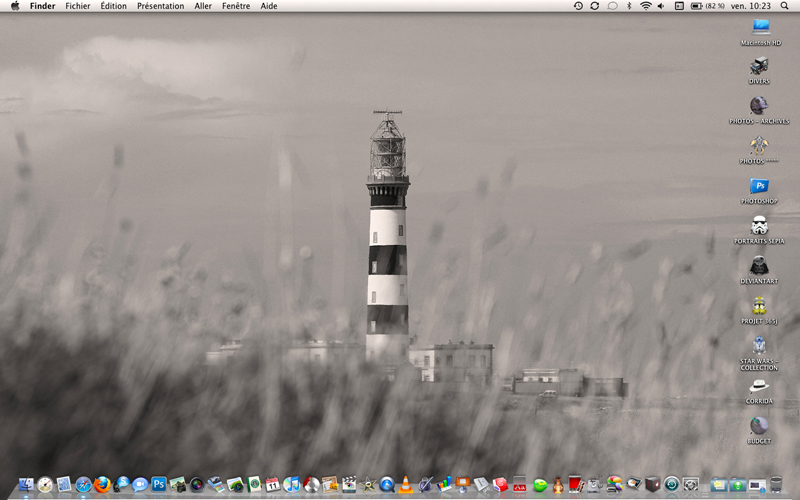Launch iPhoto from the Dock
Image resolution: width=800 pixels, height=500 pixels.
pos(178,485)
